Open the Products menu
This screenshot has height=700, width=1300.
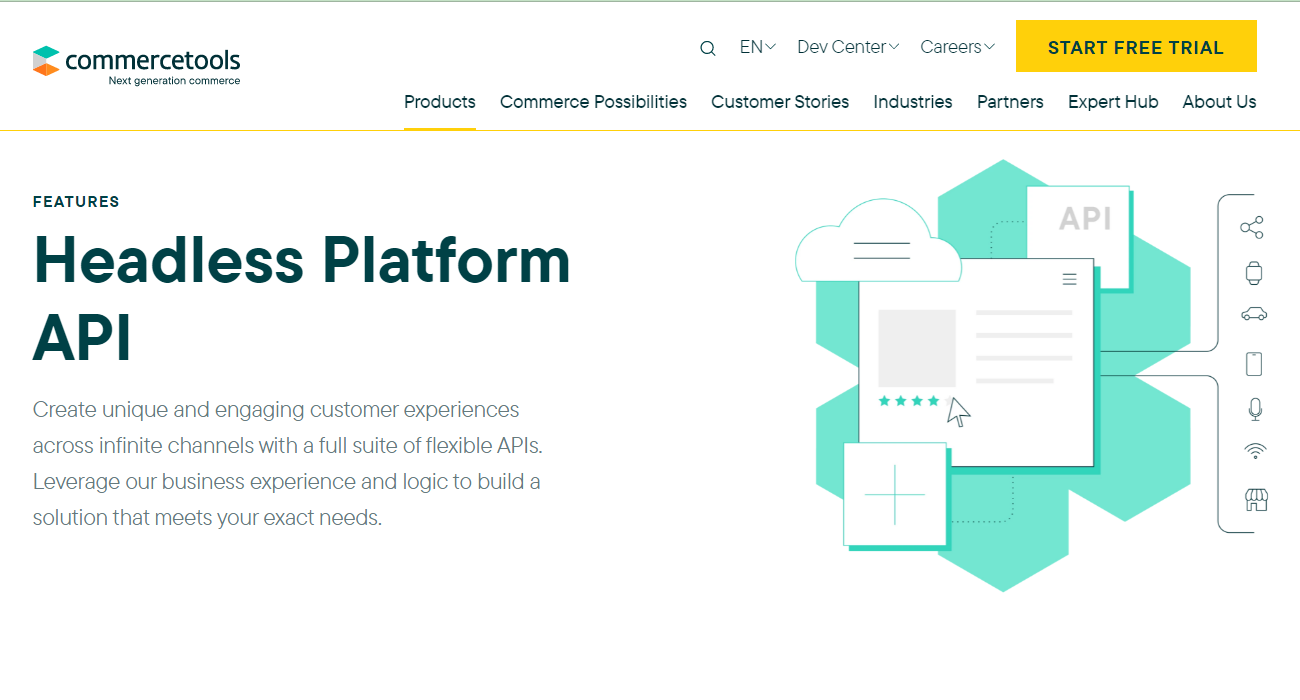pyautogui.click(x=440, y=102)
